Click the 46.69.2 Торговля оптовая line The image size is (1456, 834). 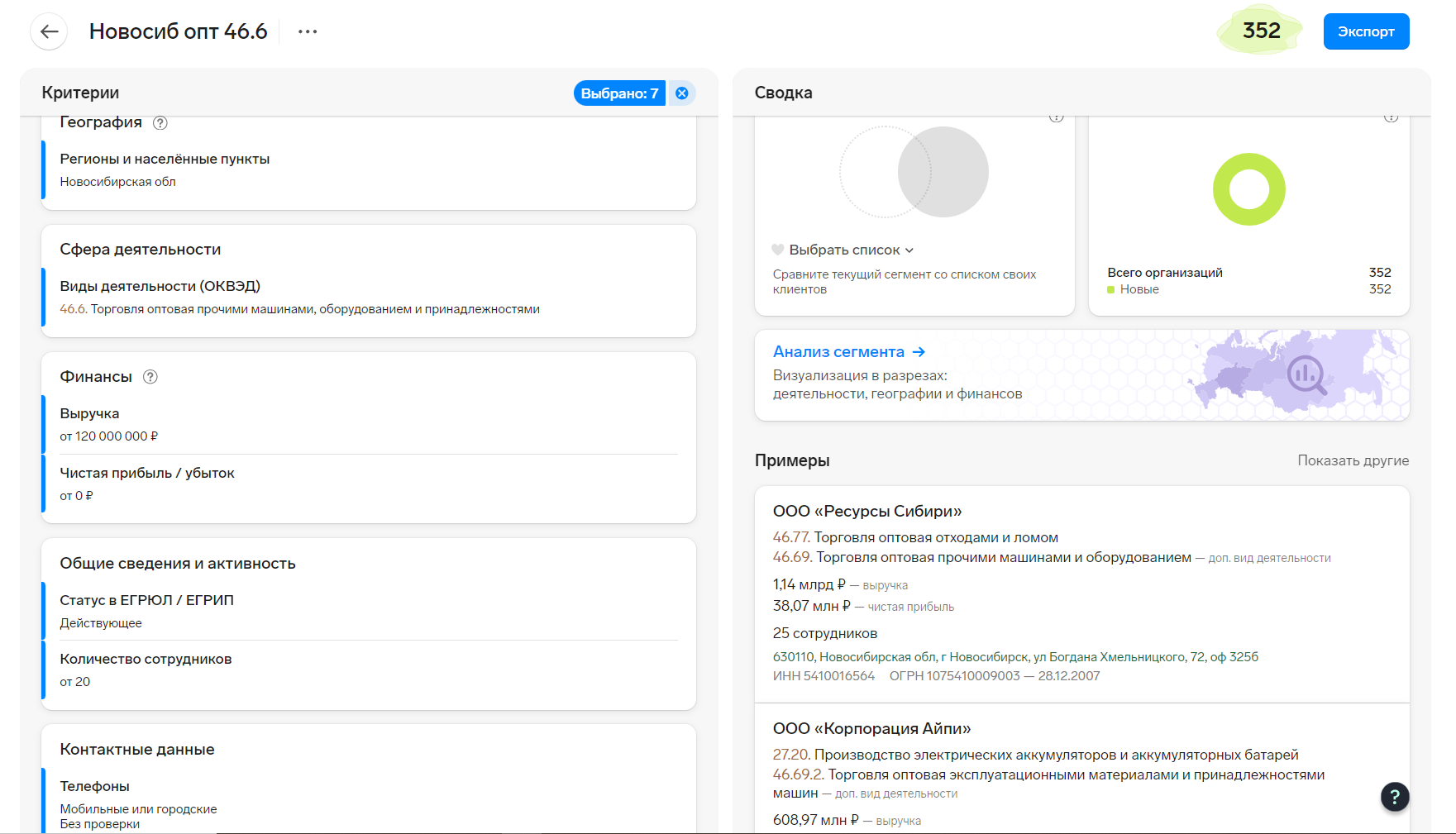point(1048,784)
